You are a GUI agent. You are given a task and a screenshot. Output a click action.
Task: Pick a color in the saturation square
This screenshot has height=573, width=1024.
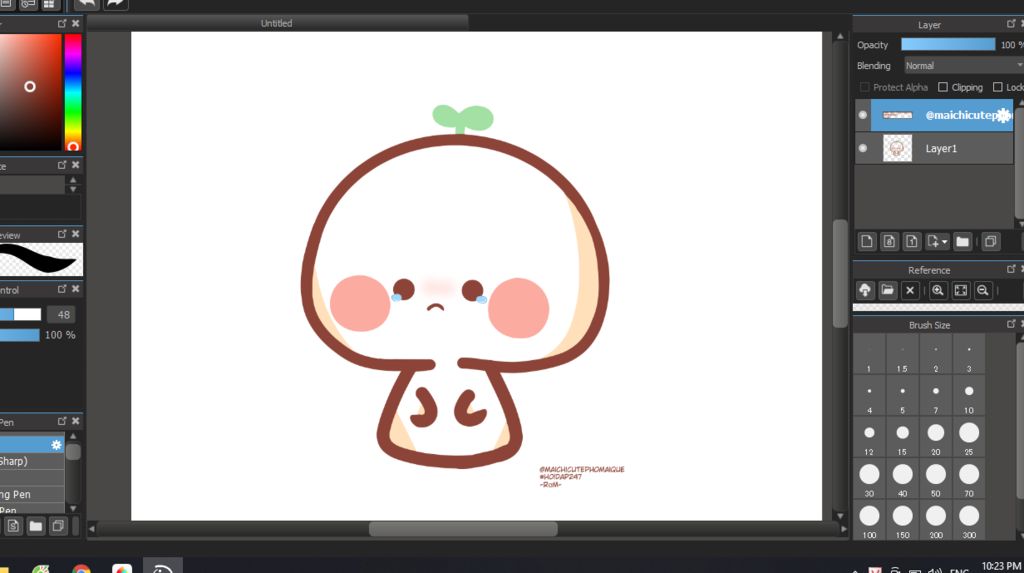point(30,92)
